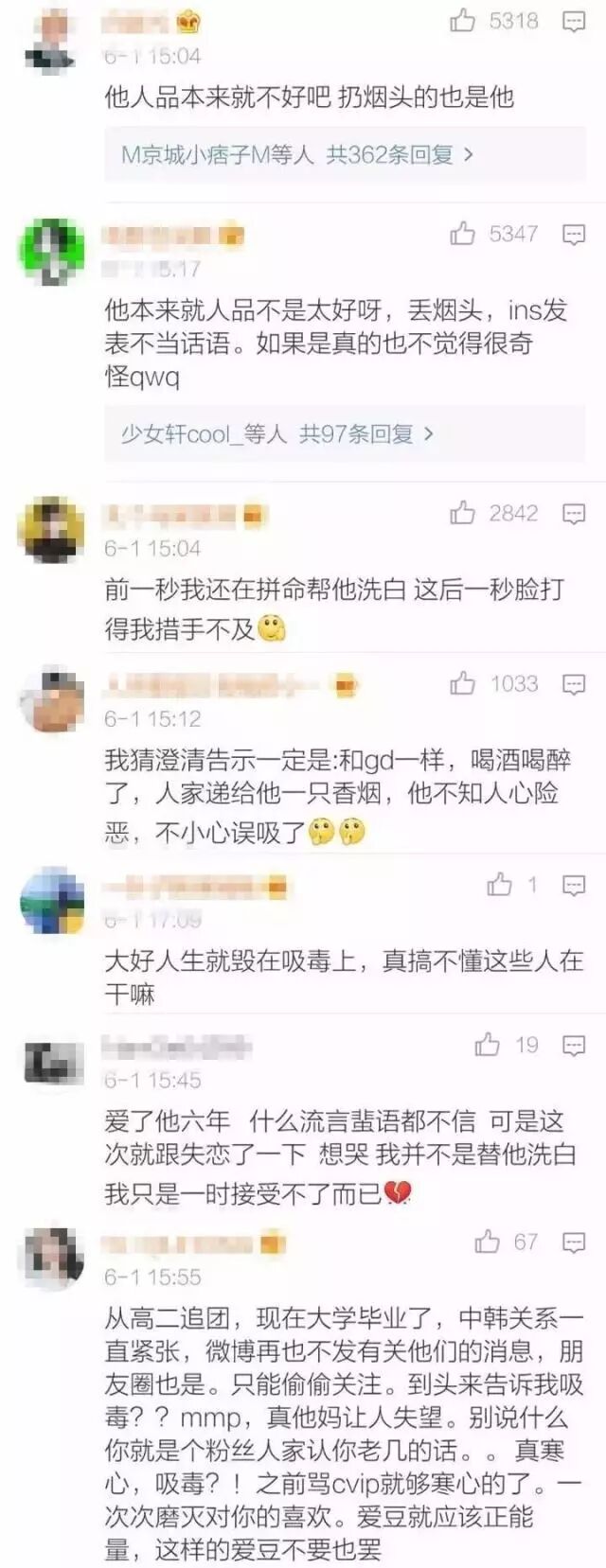This screenshot has width=606, height=1568.
Task: Like the comment with 5318 likes
Action: [x=462, y=20]
